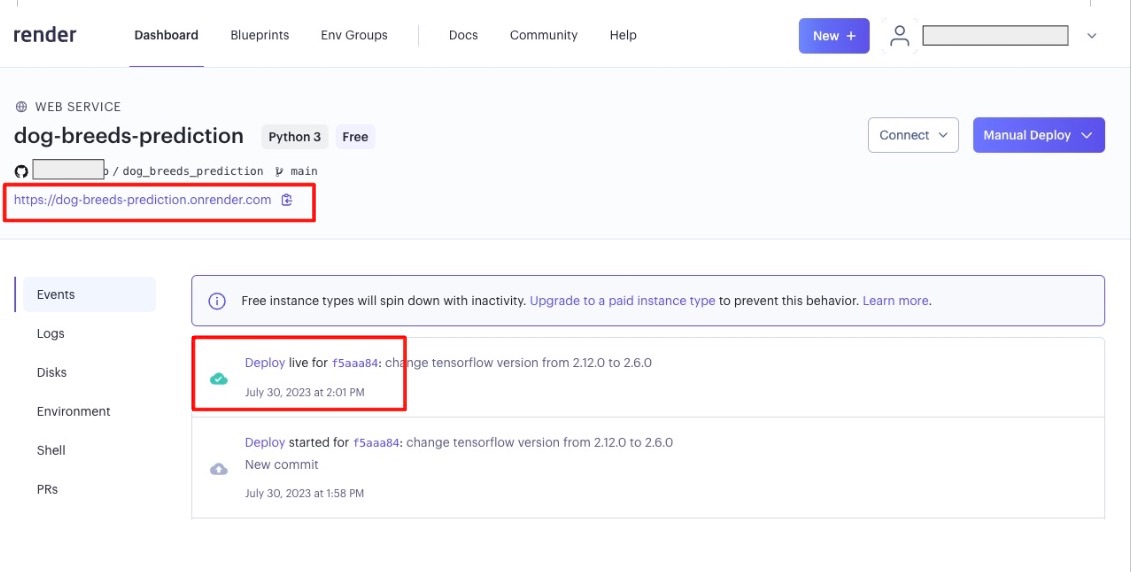
Task: Click the WEB SERVICE label
Action: [x=78, y=107]
